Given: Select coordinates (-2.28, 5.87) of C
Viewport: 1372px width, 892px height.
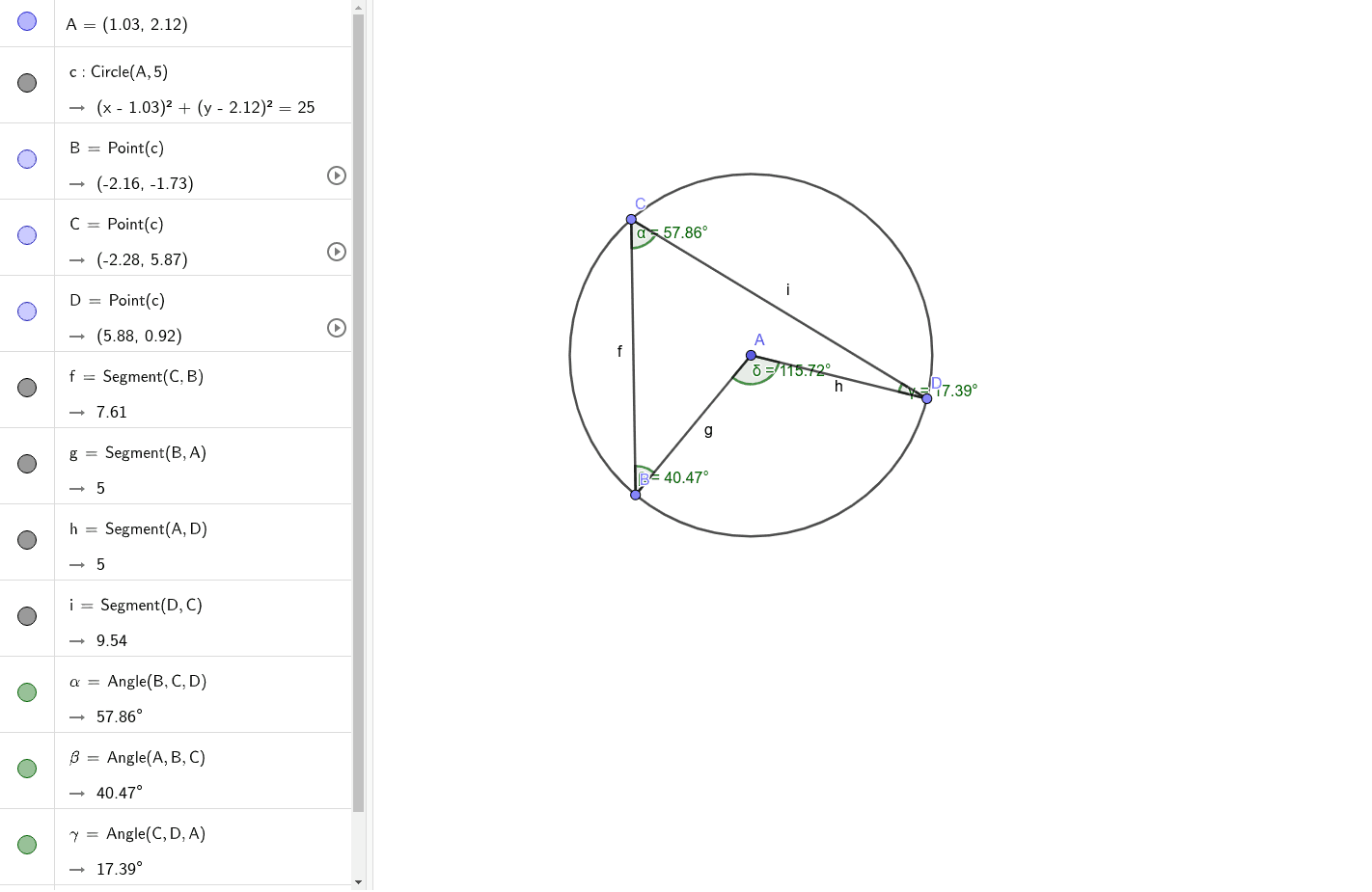Looking at the screenshot, I should coord(142,260).
